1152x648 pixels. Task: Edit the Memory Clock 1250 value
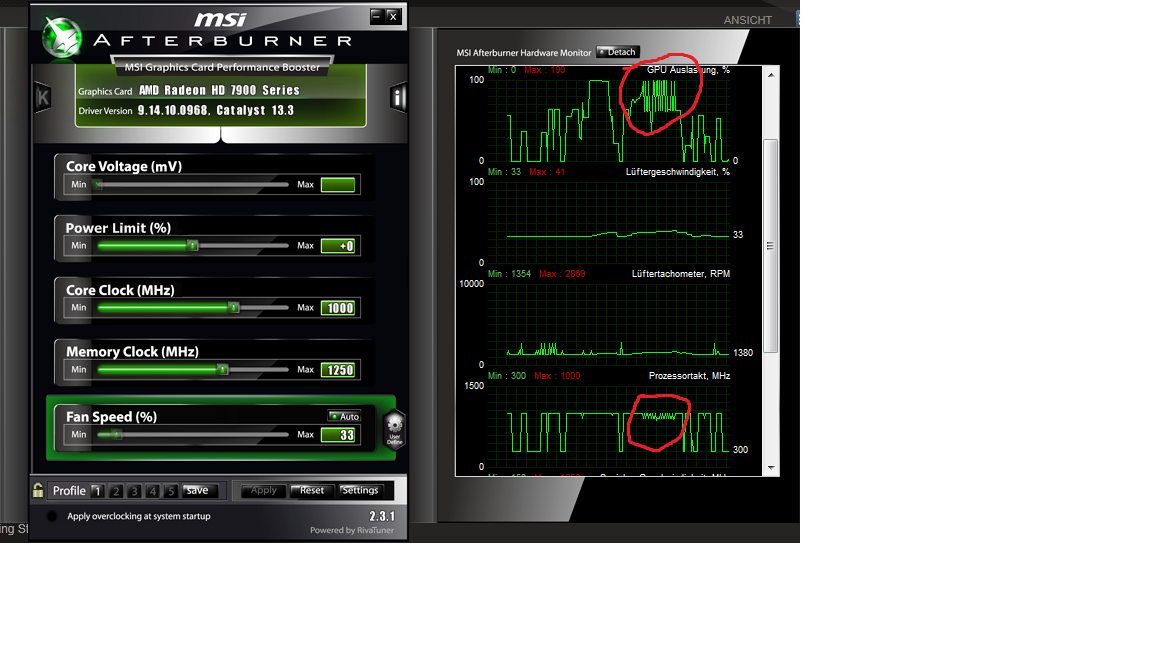coord(338,370)
